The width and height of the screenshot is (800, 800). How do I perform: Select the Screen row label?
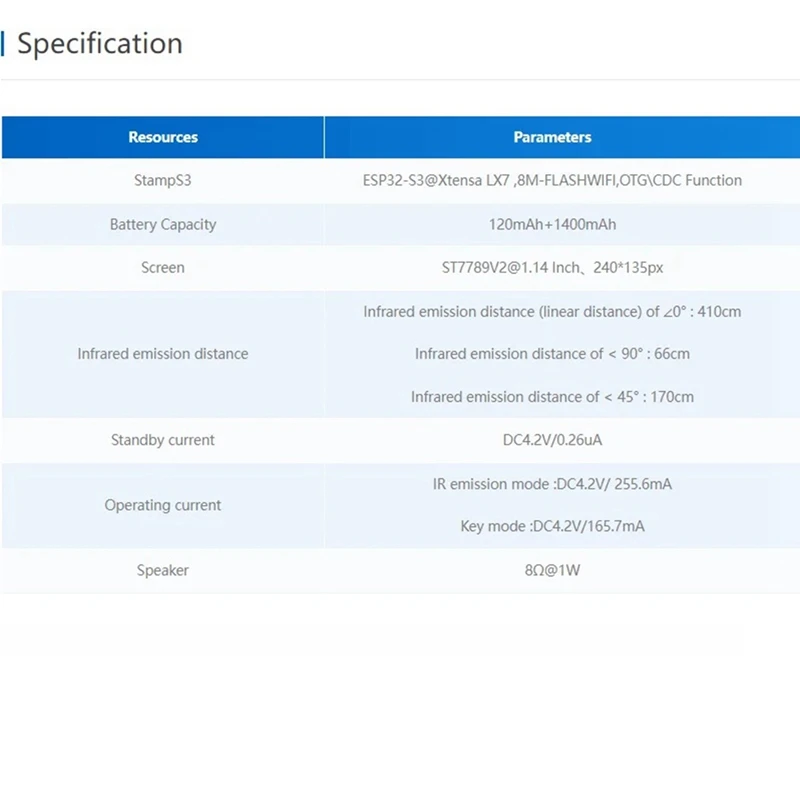click(163, 268)
